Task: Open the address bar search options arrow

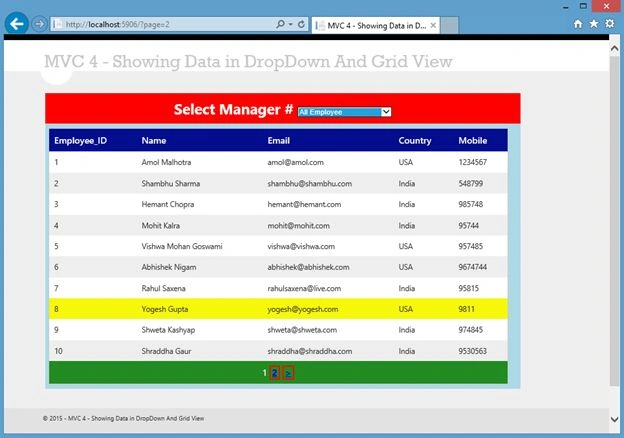Action: point(291,25)
